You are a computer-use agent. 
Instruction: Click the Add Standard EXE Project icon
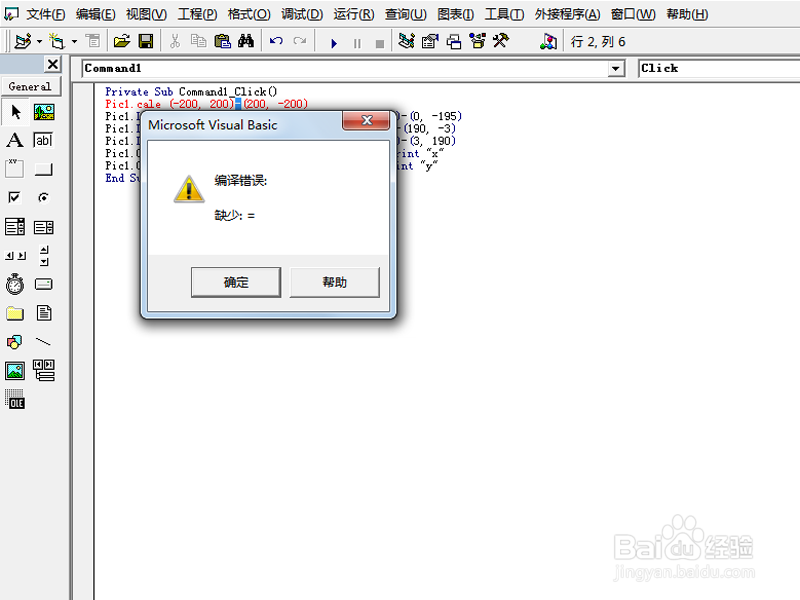pyautogui.click(x=23, y=41)
